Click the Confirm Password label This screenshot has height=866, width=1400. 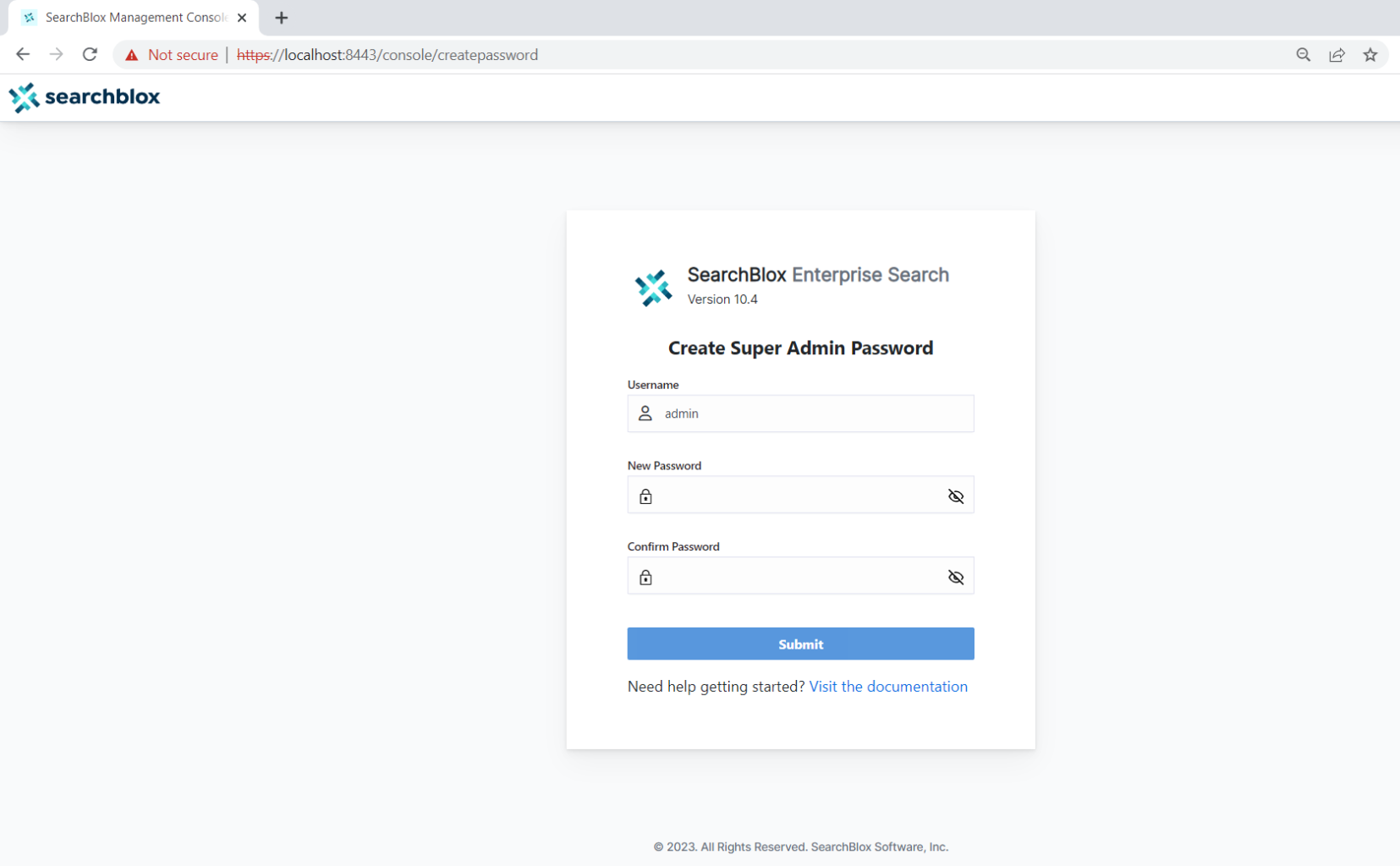[673, 547]
